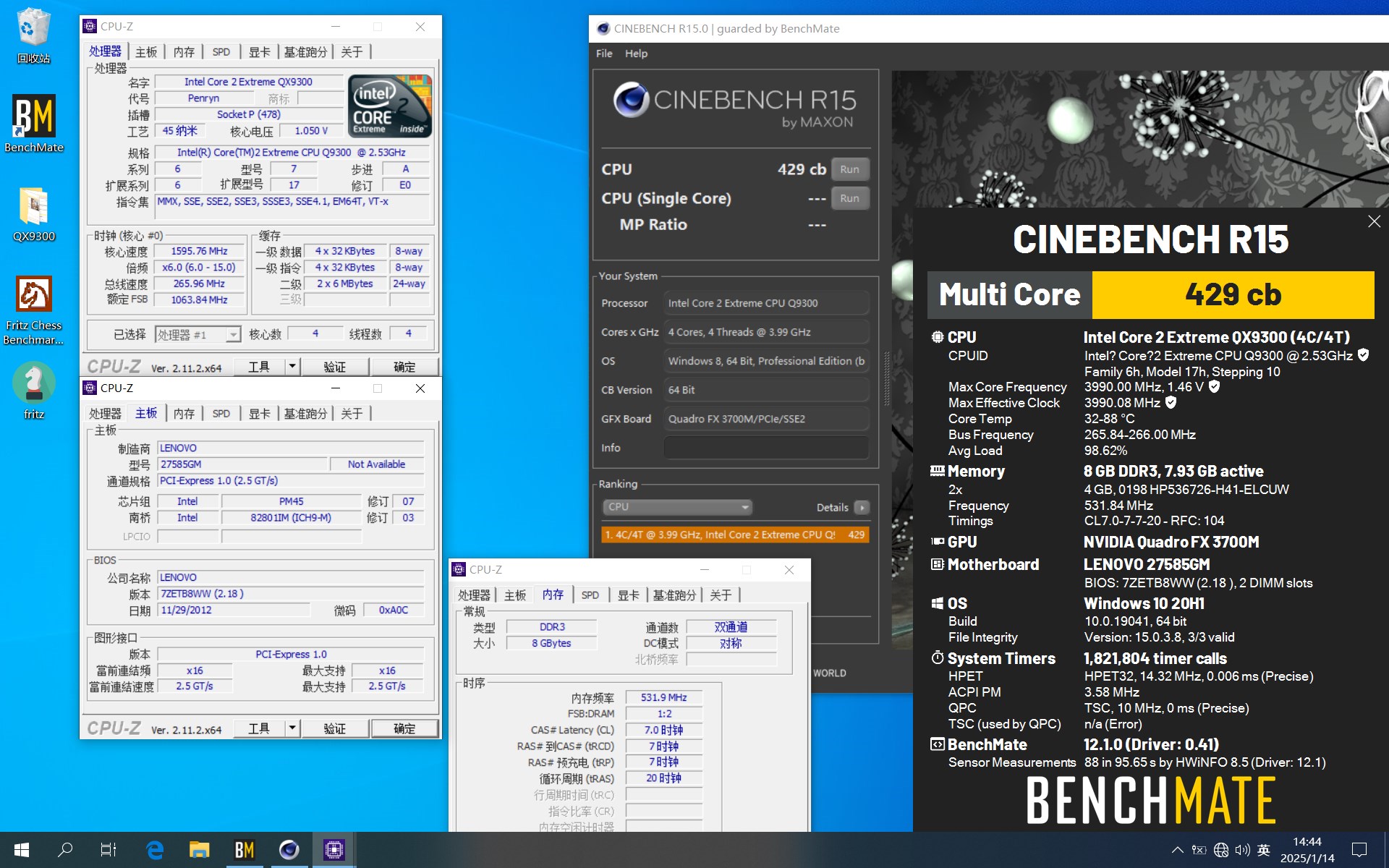
Task: Open processor selection 处理器 #1 dropdown
Action: tap(197, 334)
